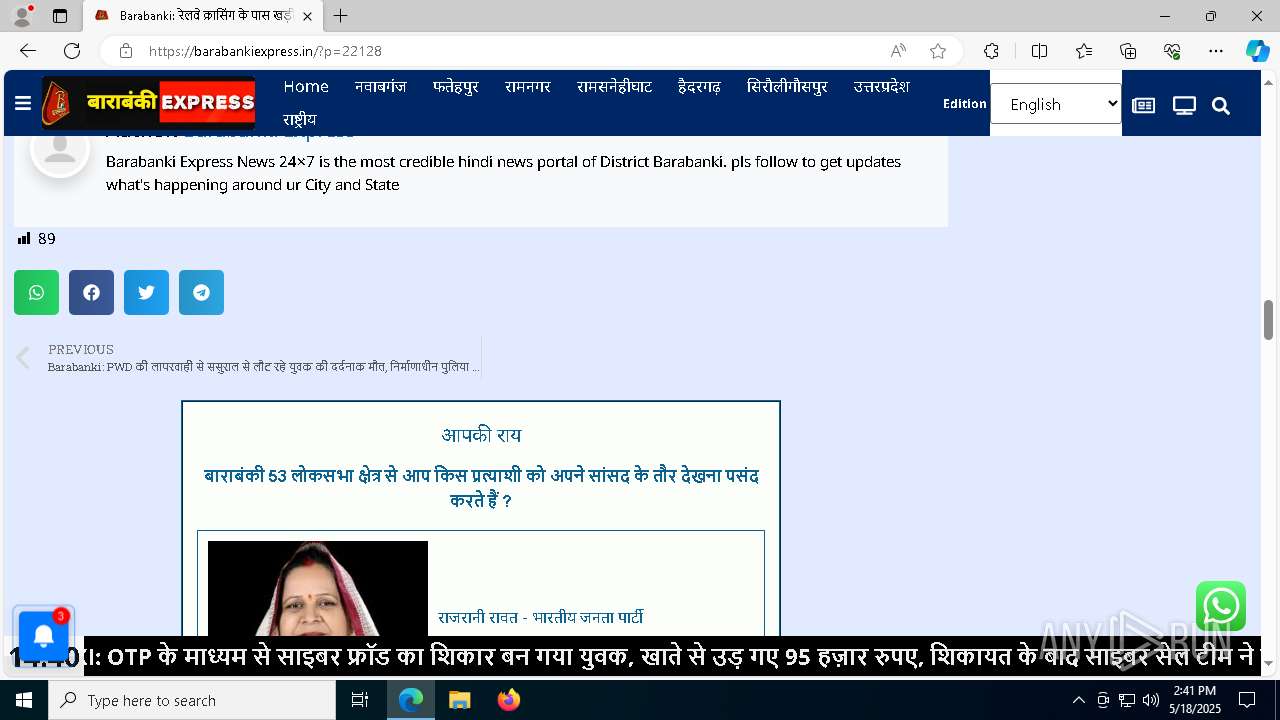1280x720 pixels.
Task: Click the Barabanki Express logo
Action: pos(148,102)
